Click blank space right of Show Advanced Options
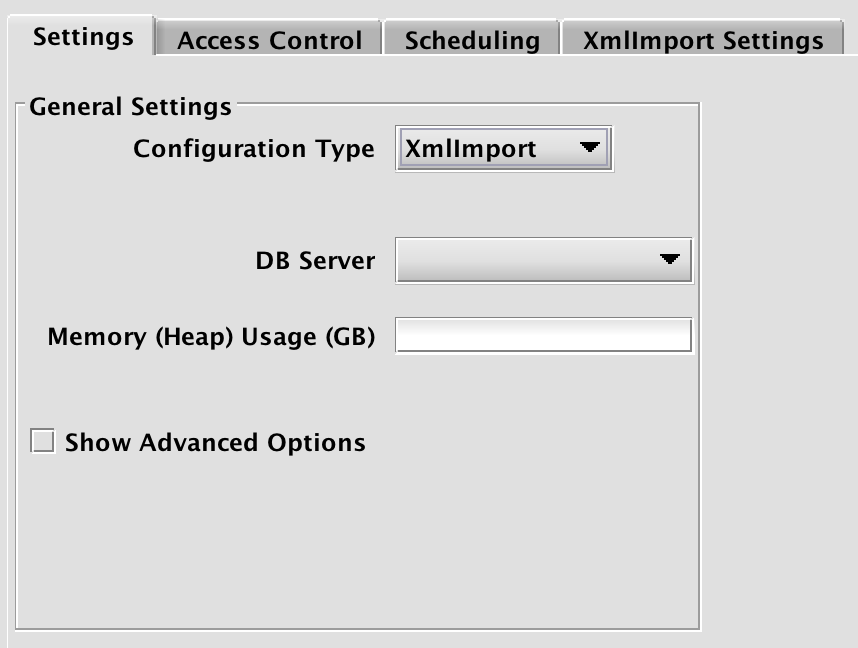 (x=530, y=442)
